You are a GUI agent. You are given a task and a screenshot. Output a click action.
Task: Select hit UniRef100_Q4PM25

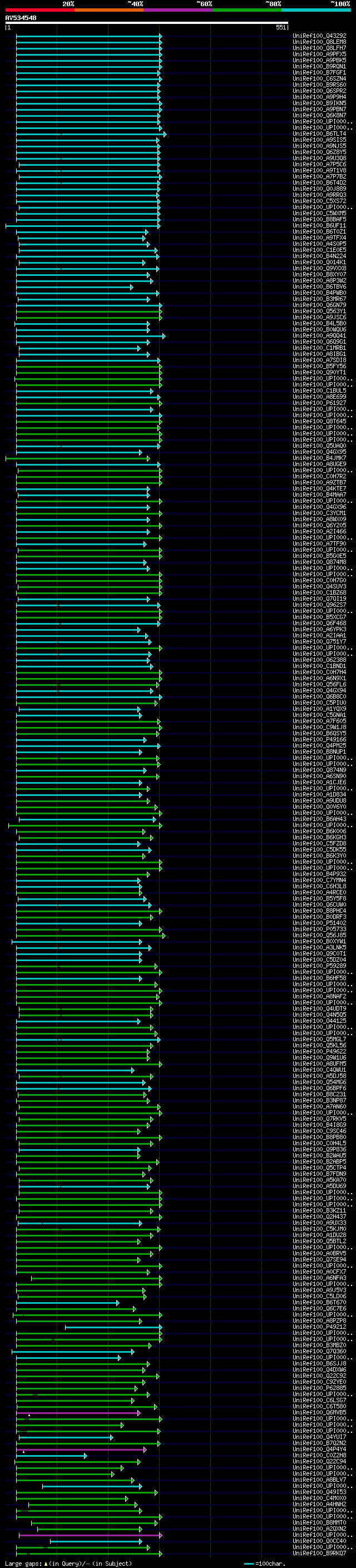(319, 746)
